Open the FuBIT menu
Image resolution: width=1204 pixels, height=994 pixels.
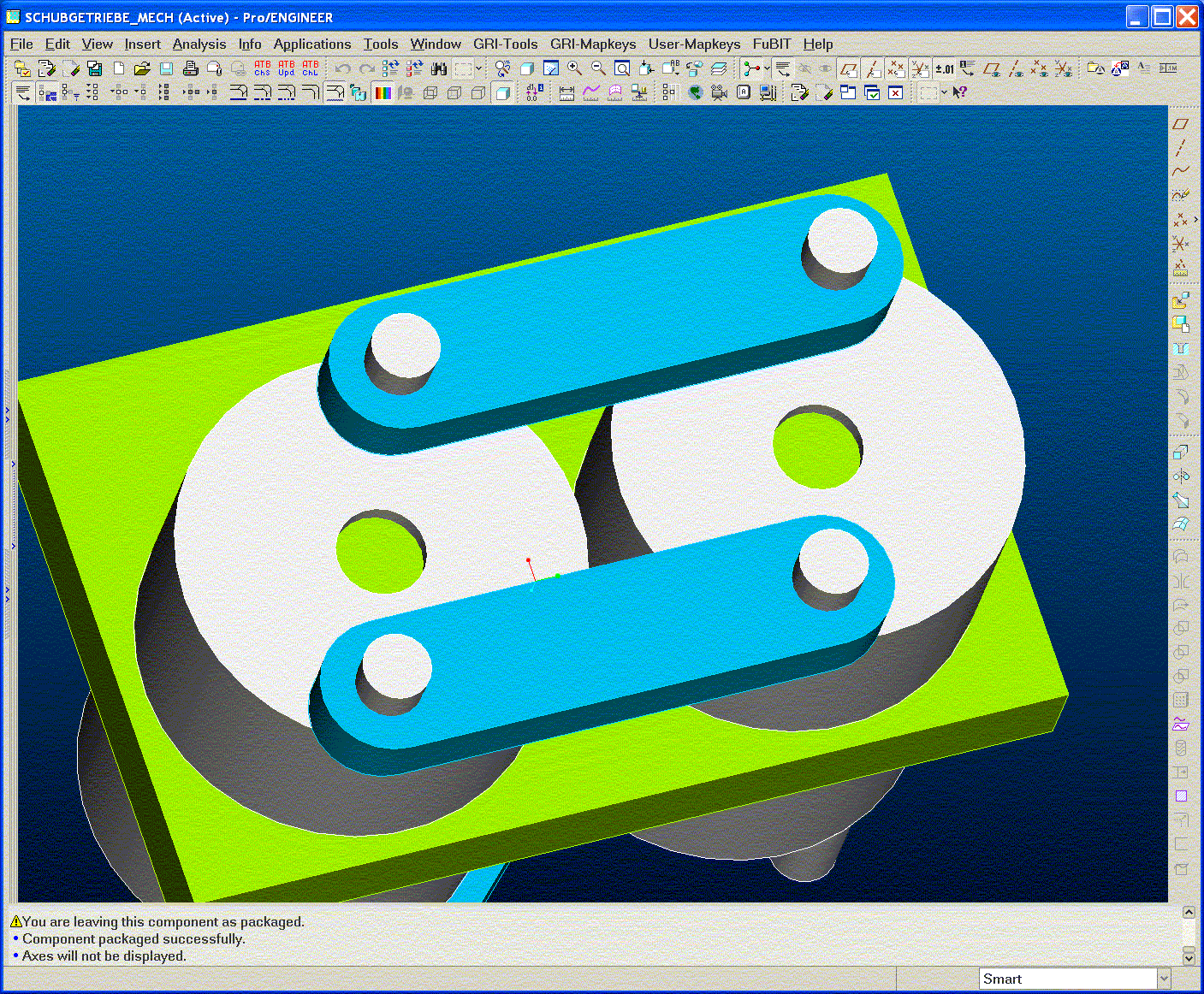pos(771,44)
